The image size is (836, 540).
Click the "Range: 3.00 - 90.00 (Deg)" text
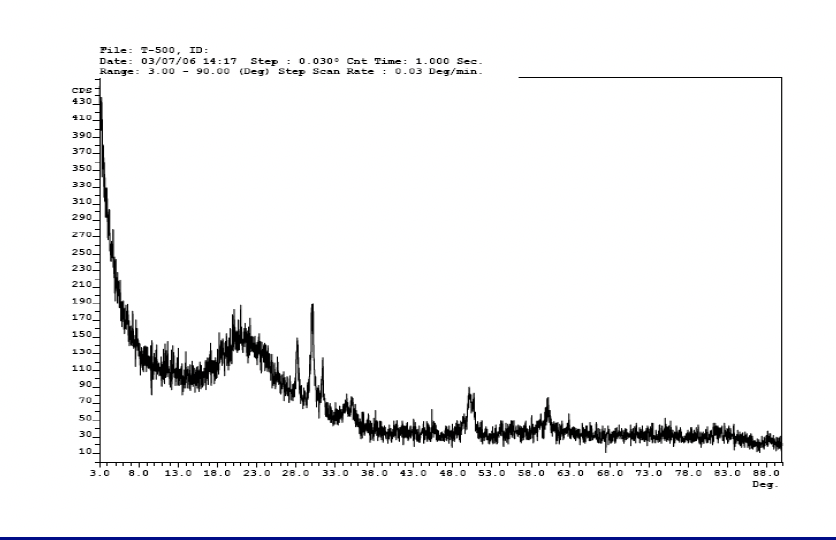[x=184, y=71]
